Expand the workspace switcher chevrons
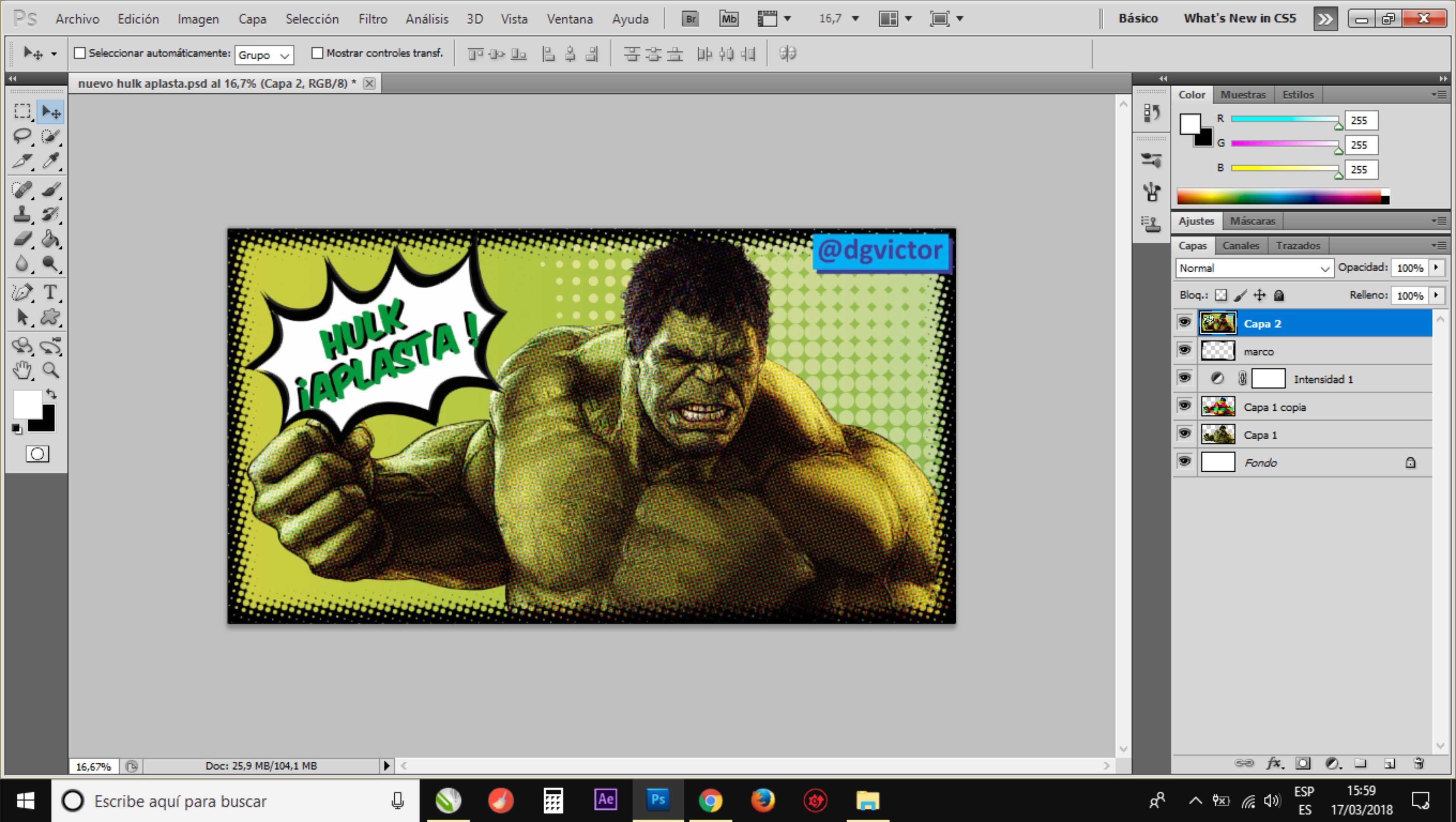1456x822 pixels. pos(1325,19)
